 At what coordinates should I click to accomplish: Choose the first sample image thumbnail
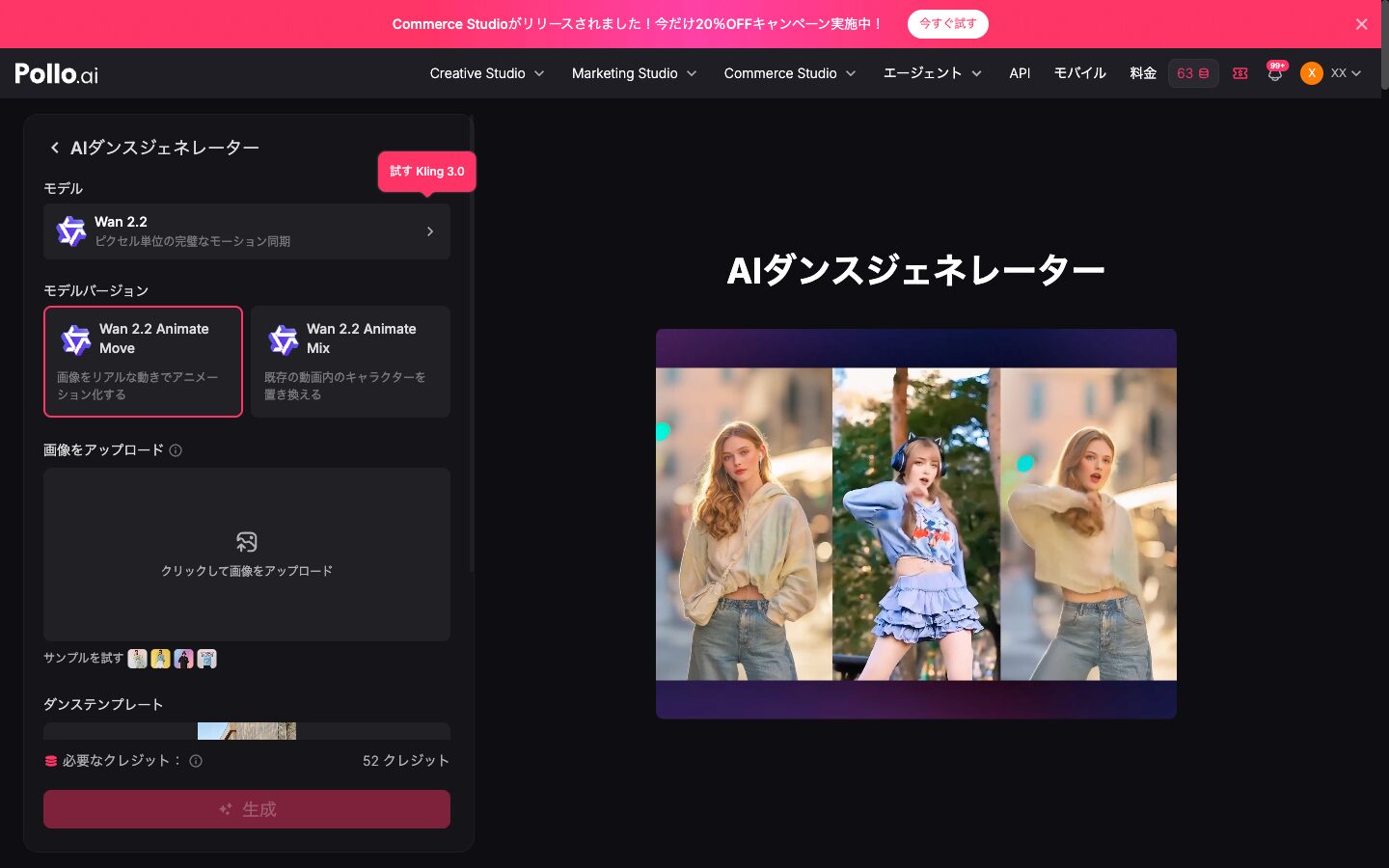137,659
